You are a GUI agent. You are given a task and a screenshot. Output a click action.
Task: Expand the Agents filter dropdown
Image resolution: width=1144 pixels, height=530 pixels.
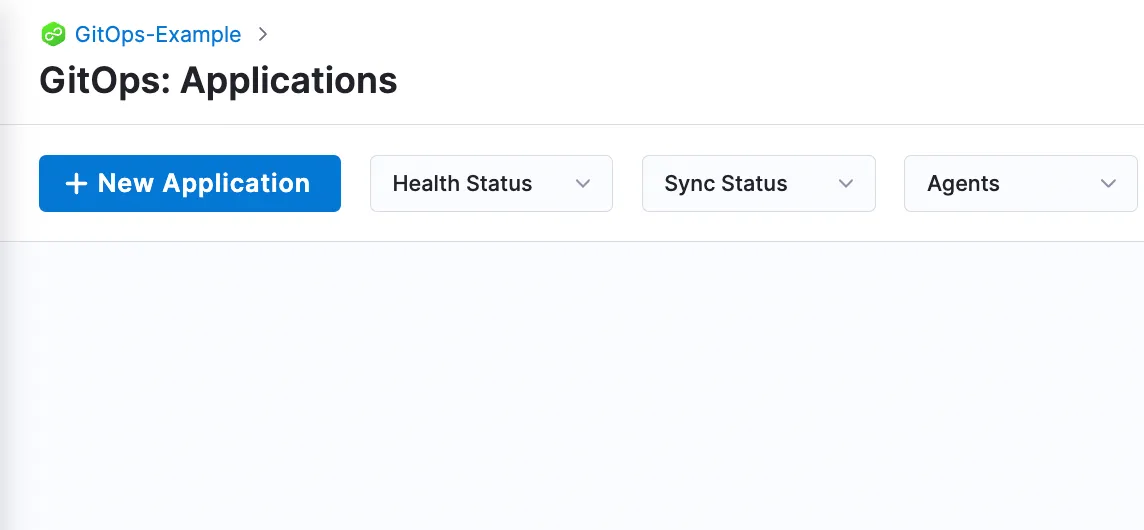click(1021, 183)
